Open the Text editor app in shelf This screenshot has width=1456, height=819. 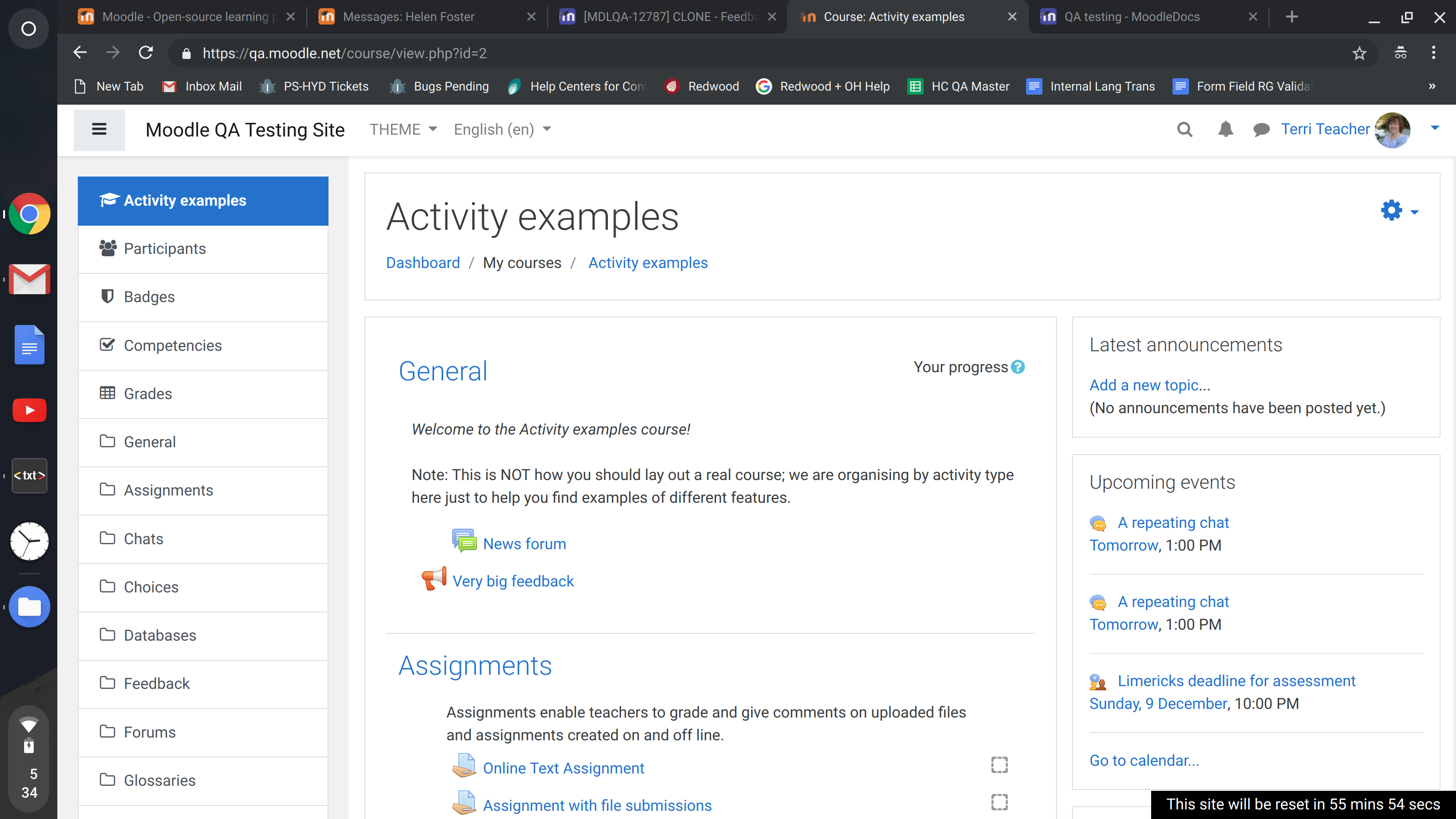[x=30, y=476]
